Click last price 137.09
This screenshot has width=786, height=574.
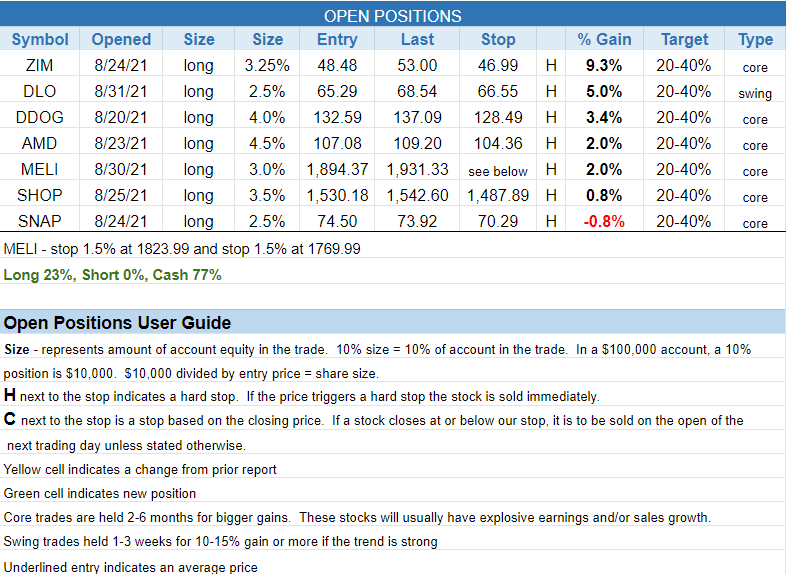pos(418,117)
